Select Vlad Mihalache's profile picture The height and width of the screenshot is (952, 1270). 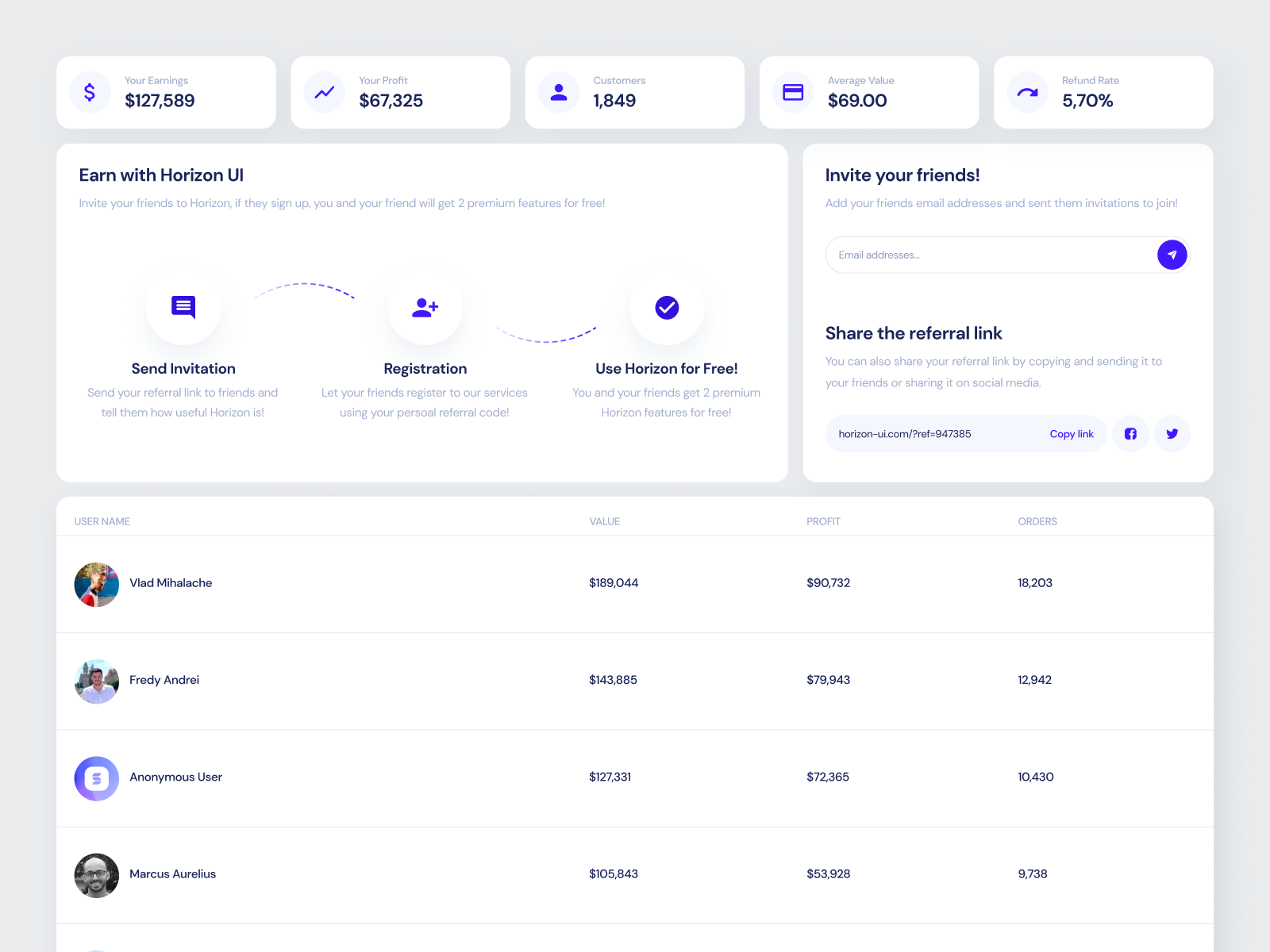point(96,584)
